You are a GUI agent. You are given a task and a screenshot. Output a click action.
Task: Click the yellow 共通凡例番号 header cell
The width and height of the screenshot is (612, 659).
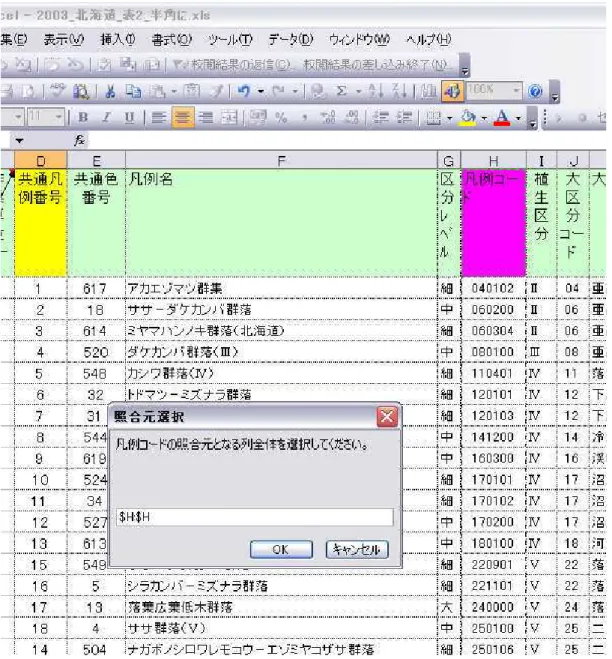pos(41,223)
